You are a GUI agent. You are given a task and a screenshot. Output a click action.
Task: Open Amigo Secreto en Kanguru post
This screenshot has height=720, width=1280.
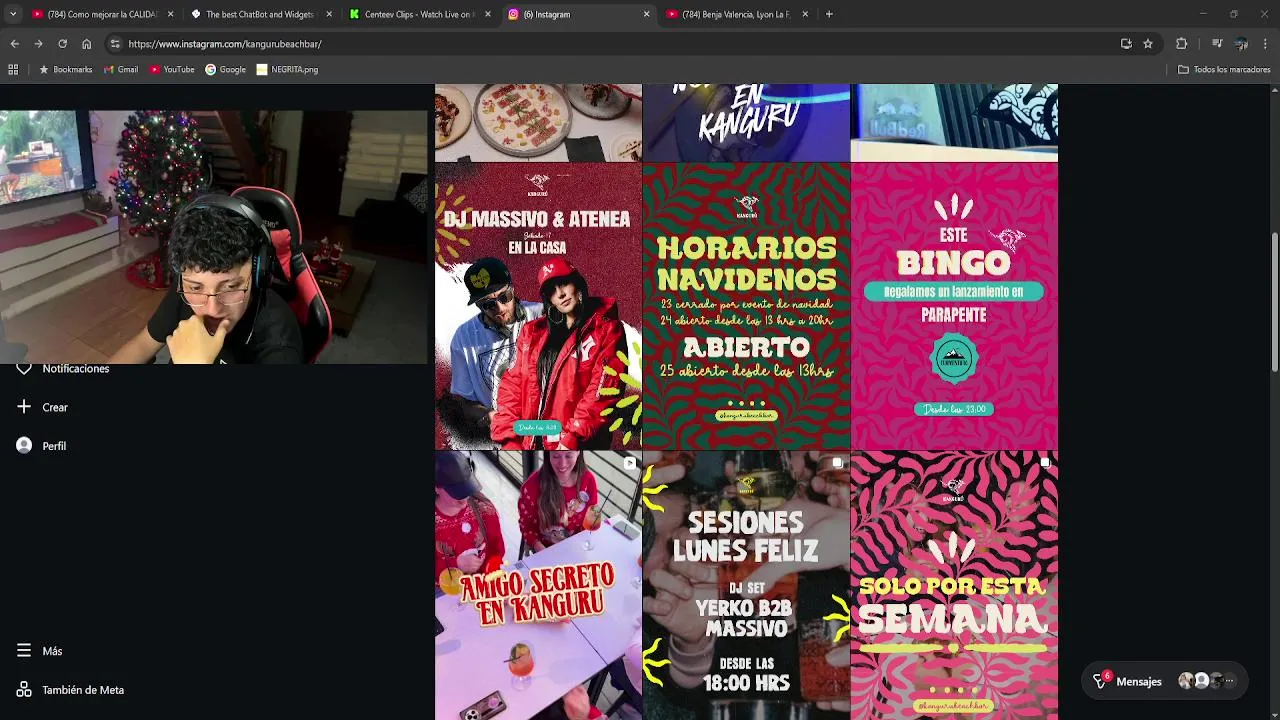[x=538, y=585]
